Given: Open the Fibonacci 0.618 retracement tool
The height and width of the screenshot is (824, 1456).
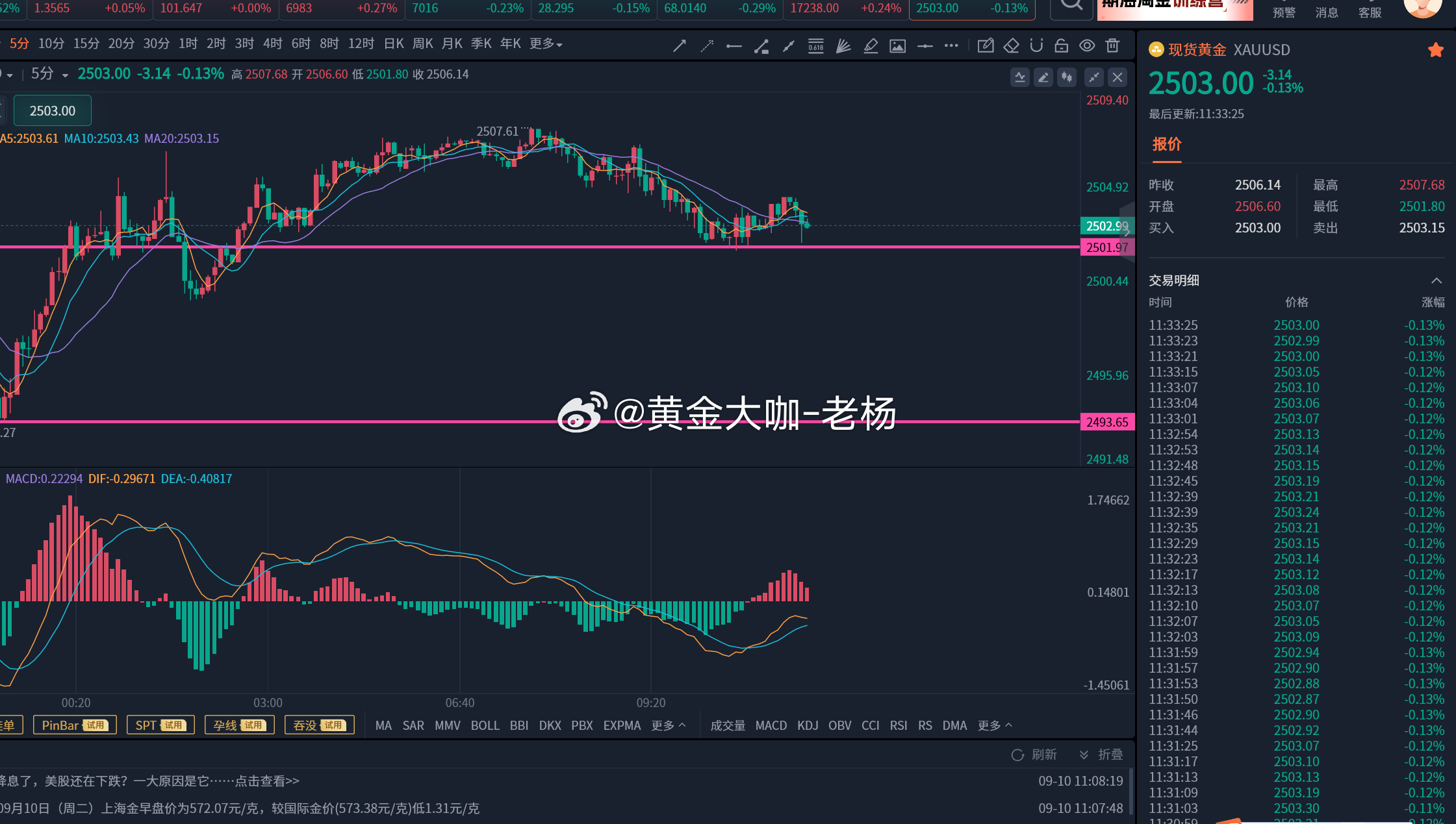Looking at the screenshot, I should coord(816,45).
